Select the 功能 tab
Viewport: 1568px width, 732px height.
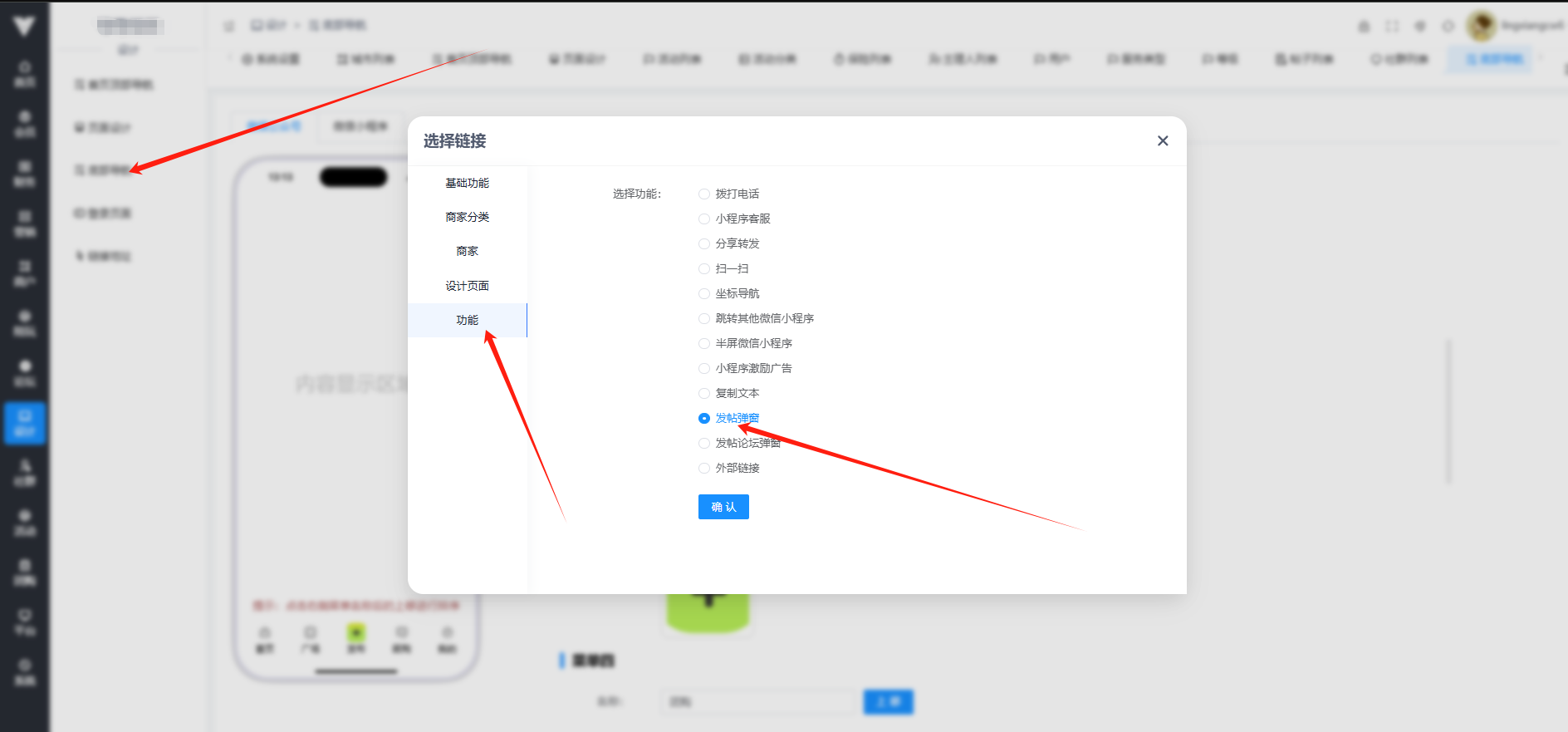(x=467, y=320)
